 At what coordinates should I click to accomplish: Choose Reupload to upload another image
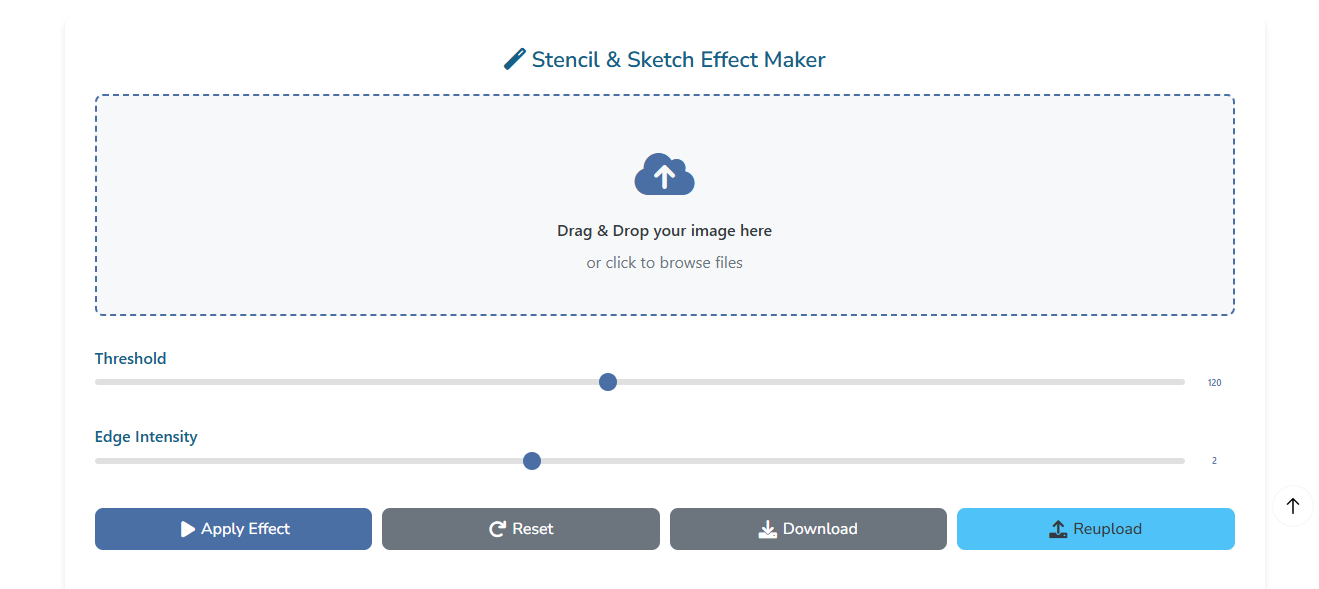pos(1096,529)
